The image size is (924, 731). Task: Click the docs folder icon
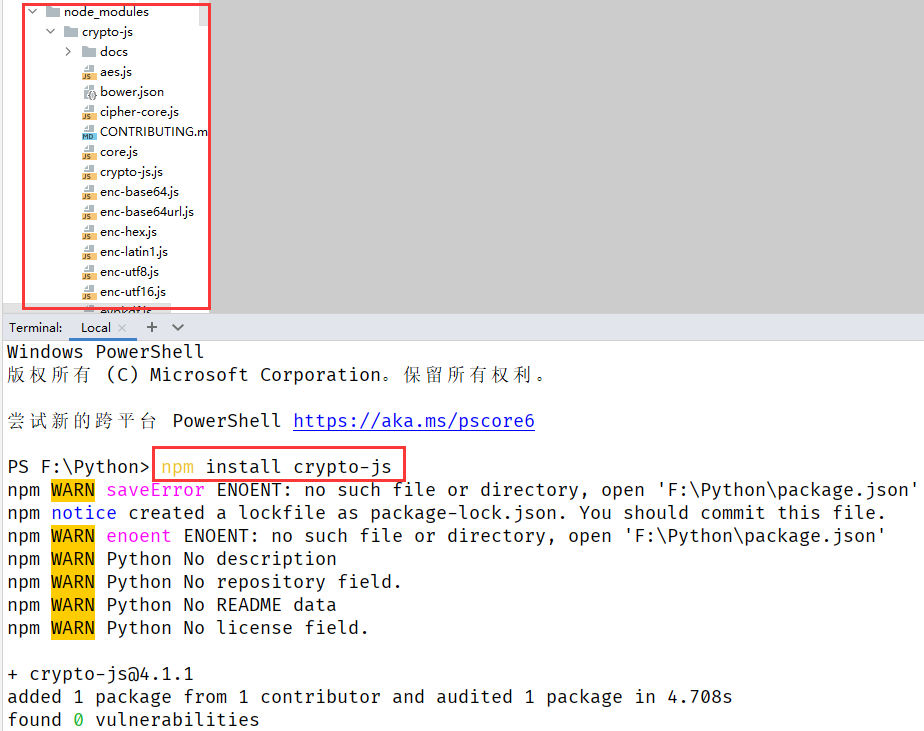point(89,52)
